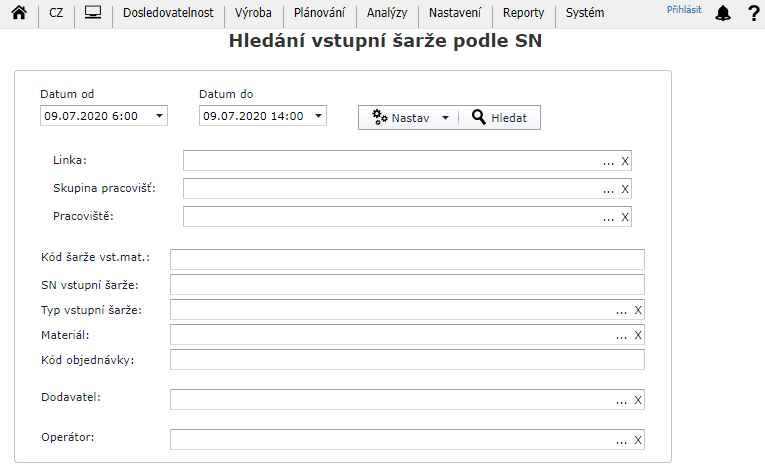Expand the Datum od date dropdown
The height and width of the screenshot is (467, 765).
[x=159, y=116]
